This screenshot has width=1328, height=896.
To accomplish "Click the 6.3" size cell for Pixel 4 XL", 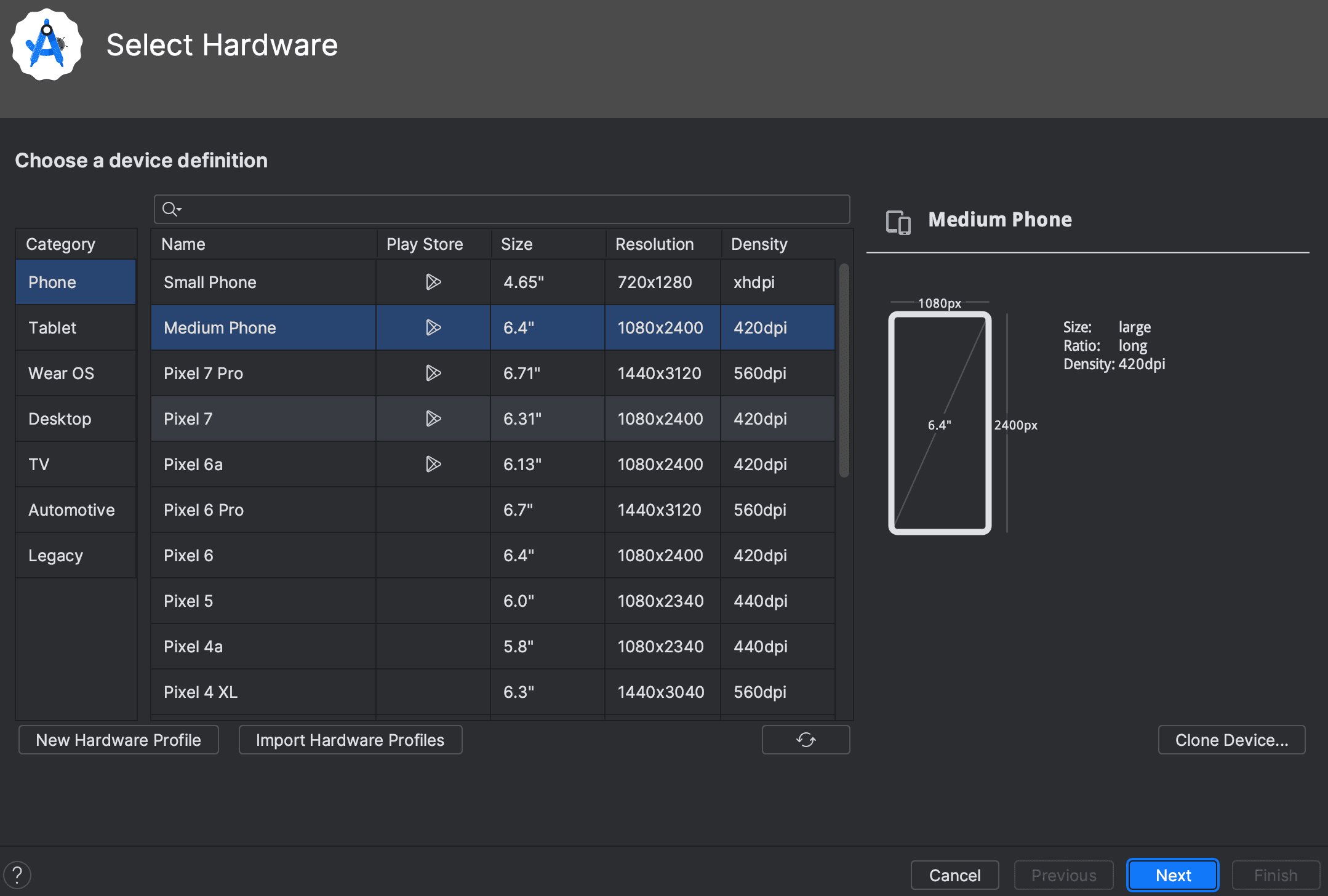I will 548,692.
